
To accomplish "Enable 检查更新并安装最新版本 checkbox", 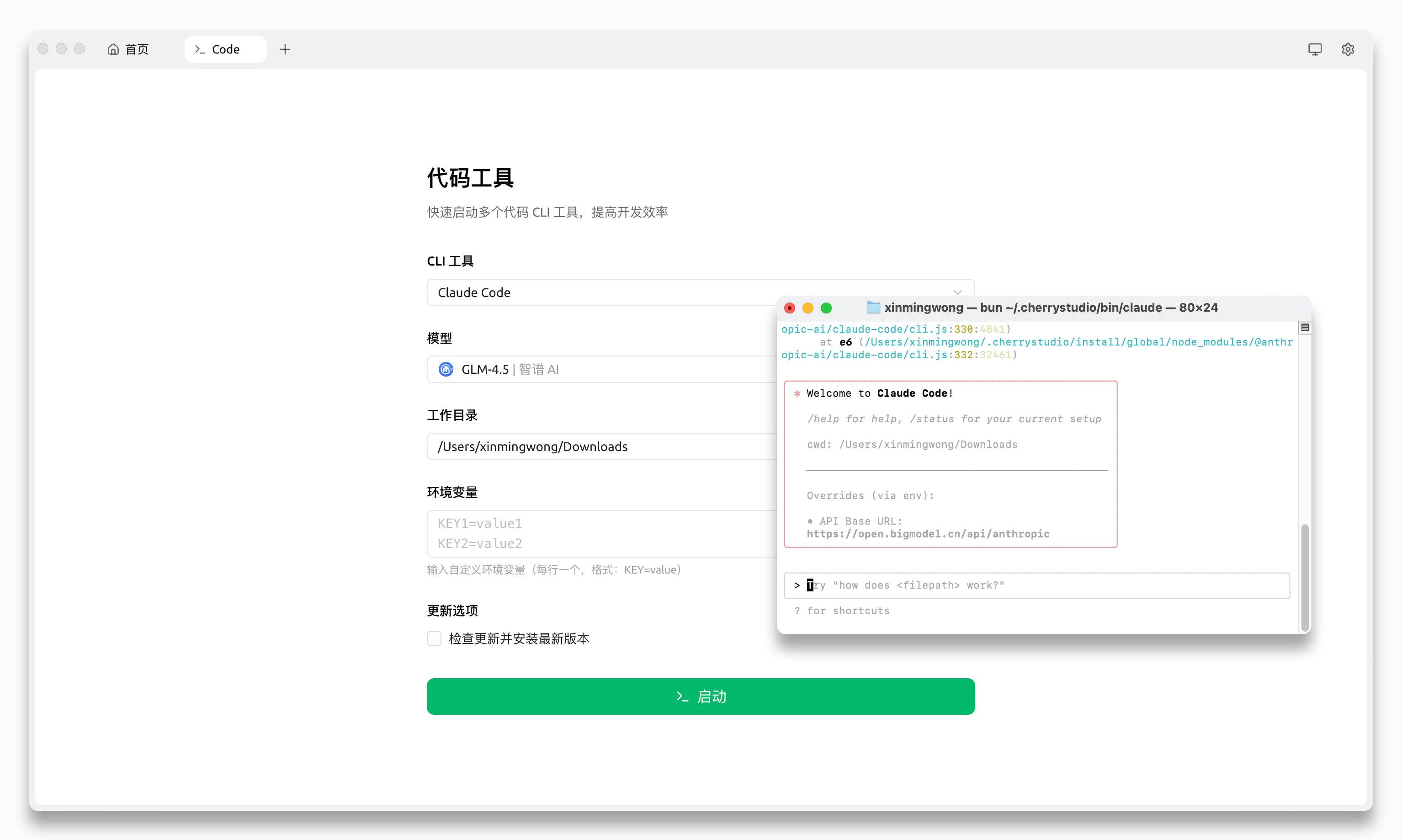I will (434, 638).
